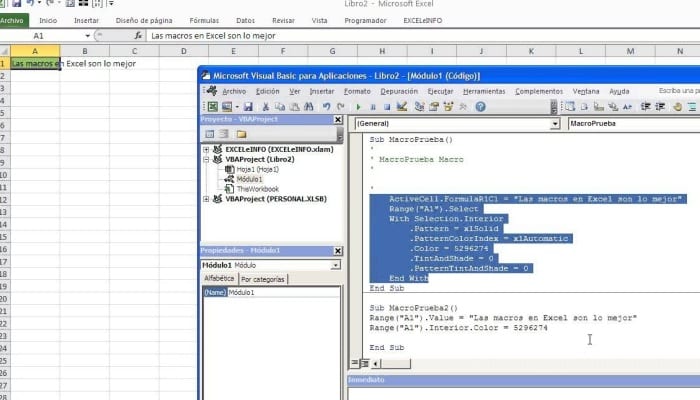Open Depuración menu in VBA editor
The image size is (700, 400).
399,91
